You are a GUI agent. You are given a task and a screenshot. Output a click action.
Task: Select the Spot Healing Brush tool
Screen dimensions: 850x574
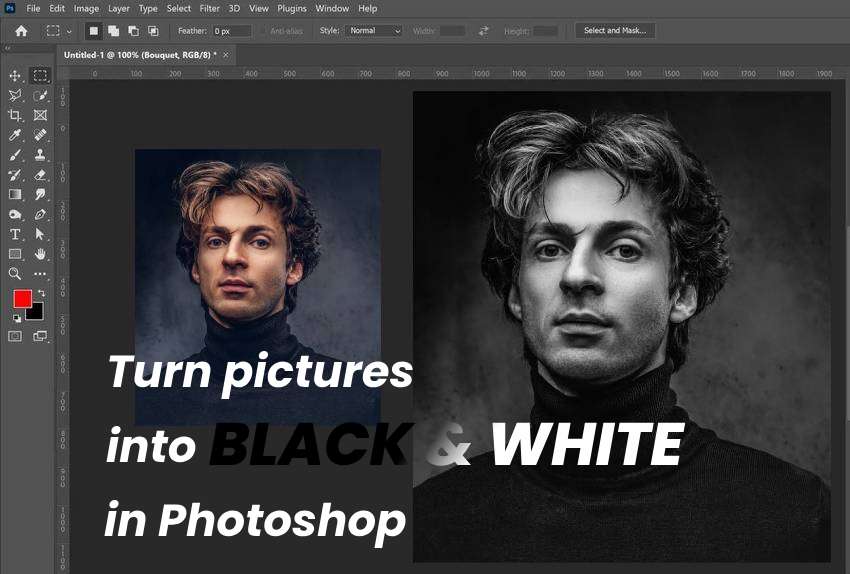click(40, 134)
